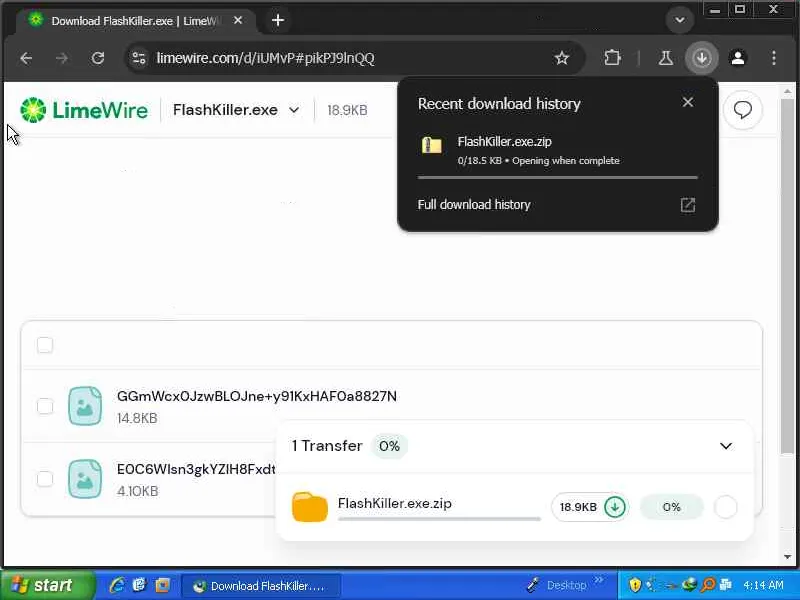Go back using the browser back arrow

pos(26,58)
